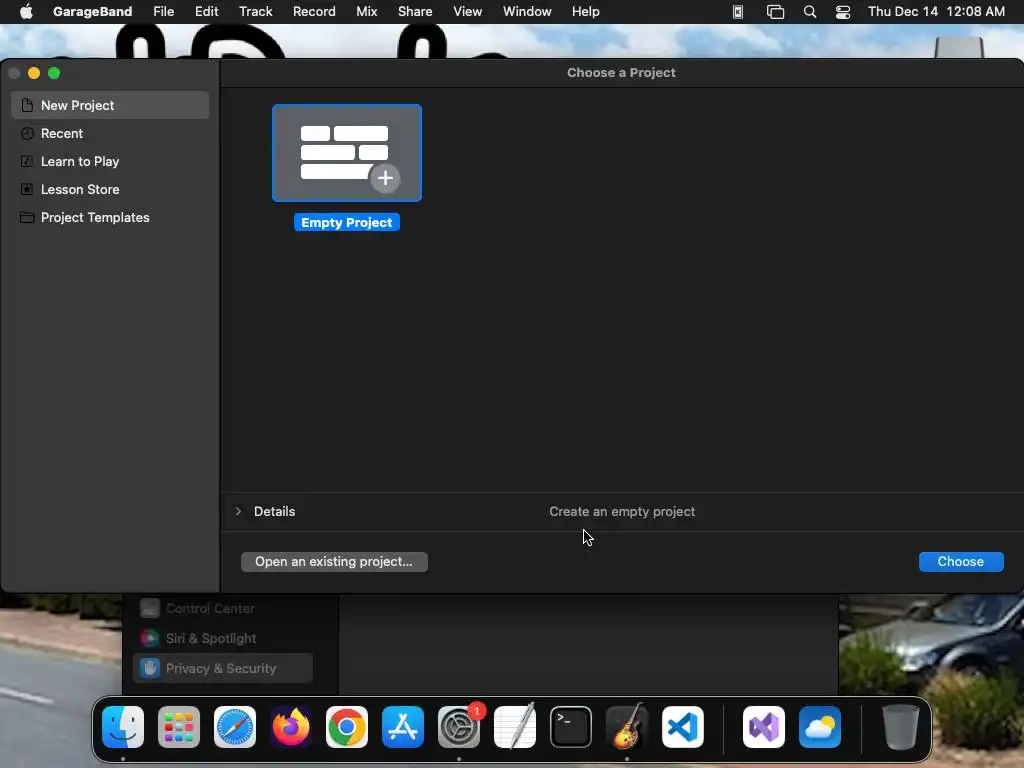1024x768 pixels.
Task: Select Control Center in System Settings window
Action: point(223,608)
